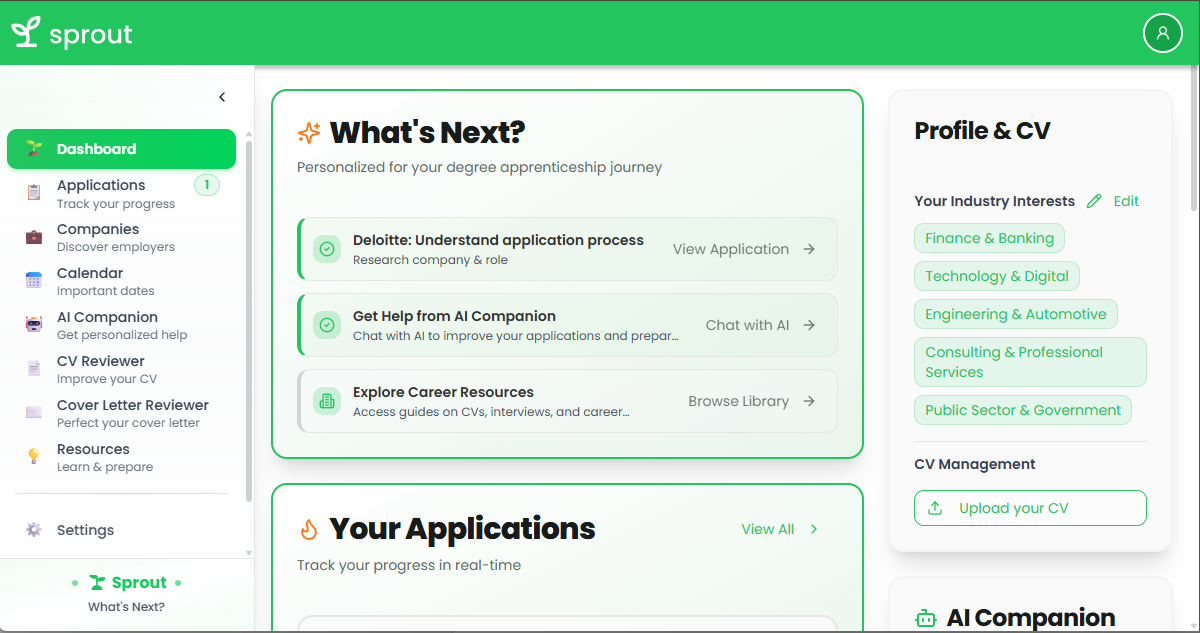Click the arrow next to Browse Library

click(809, 401)
